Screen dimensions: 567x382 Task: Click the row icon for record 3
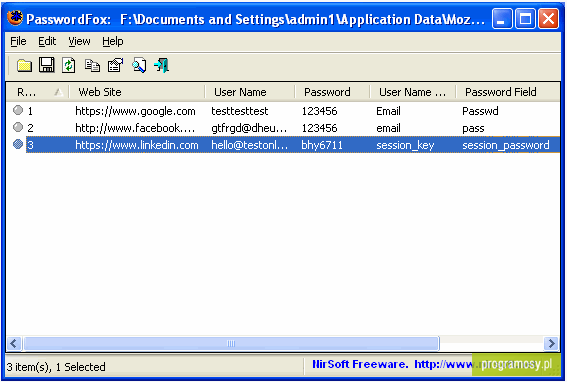(x=18, y=144)
